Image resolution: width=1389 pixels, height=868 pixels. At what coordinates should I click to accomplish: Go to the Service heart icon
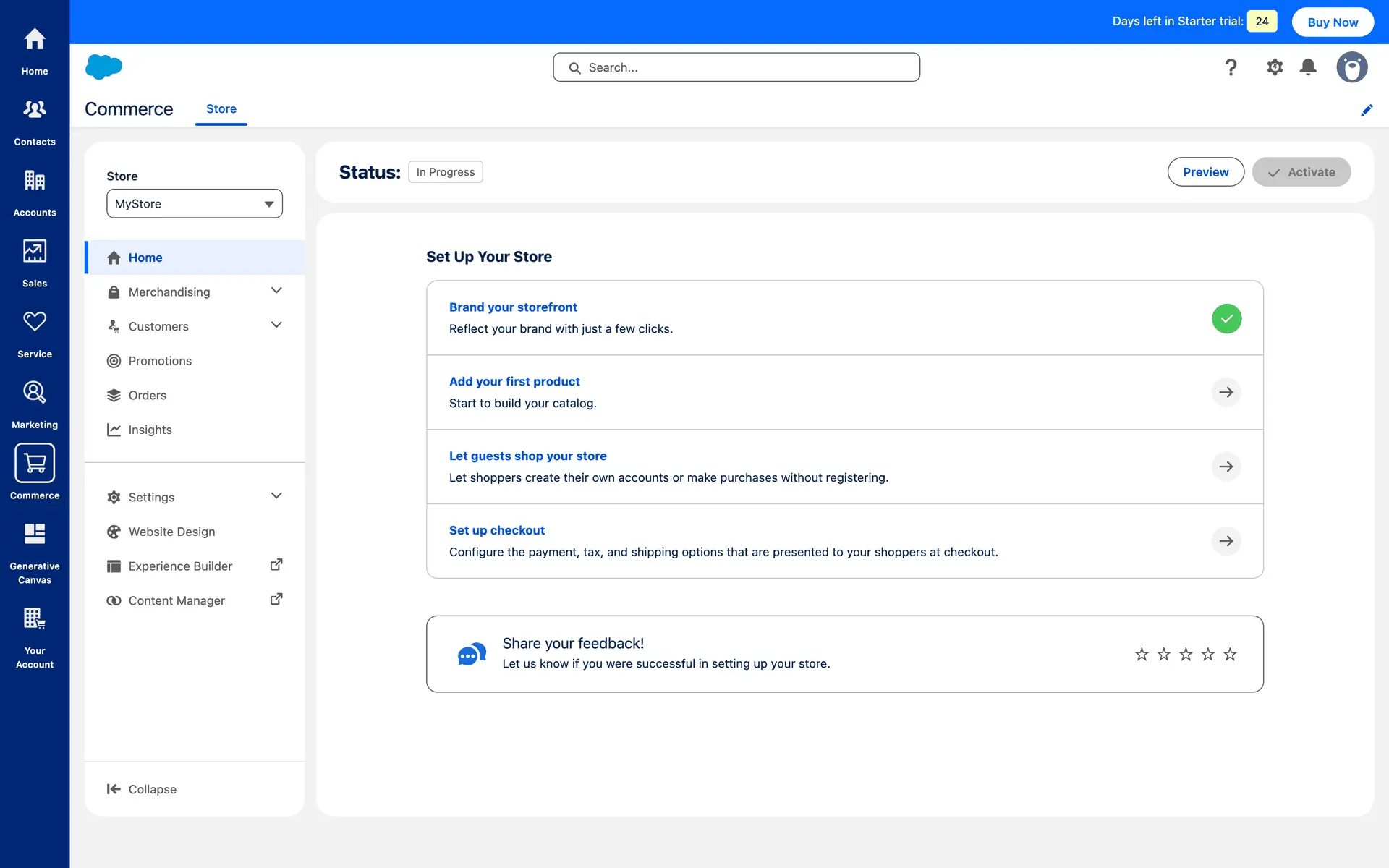35,322
